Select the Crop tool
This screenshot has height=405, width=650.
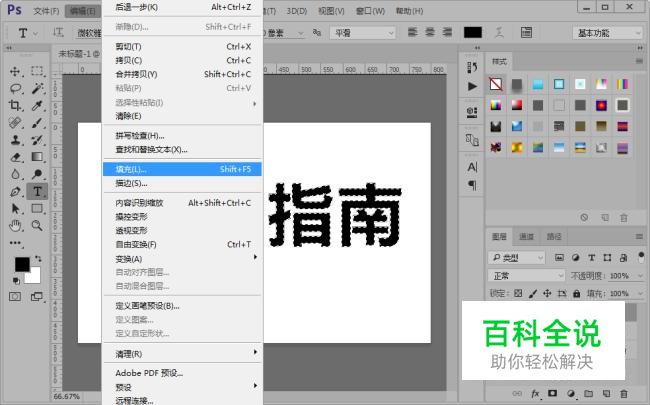click(x=15, y=105)
